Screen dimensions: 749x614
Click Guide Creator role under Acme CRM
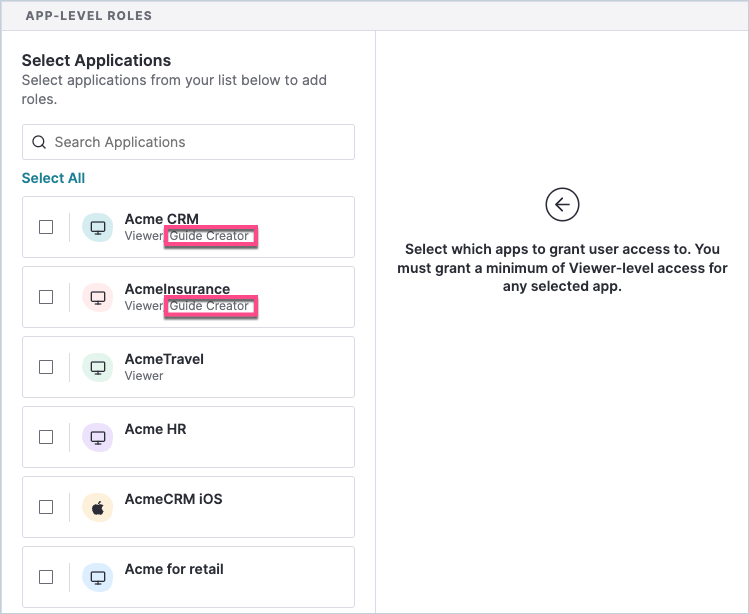(x=209, y=236)
